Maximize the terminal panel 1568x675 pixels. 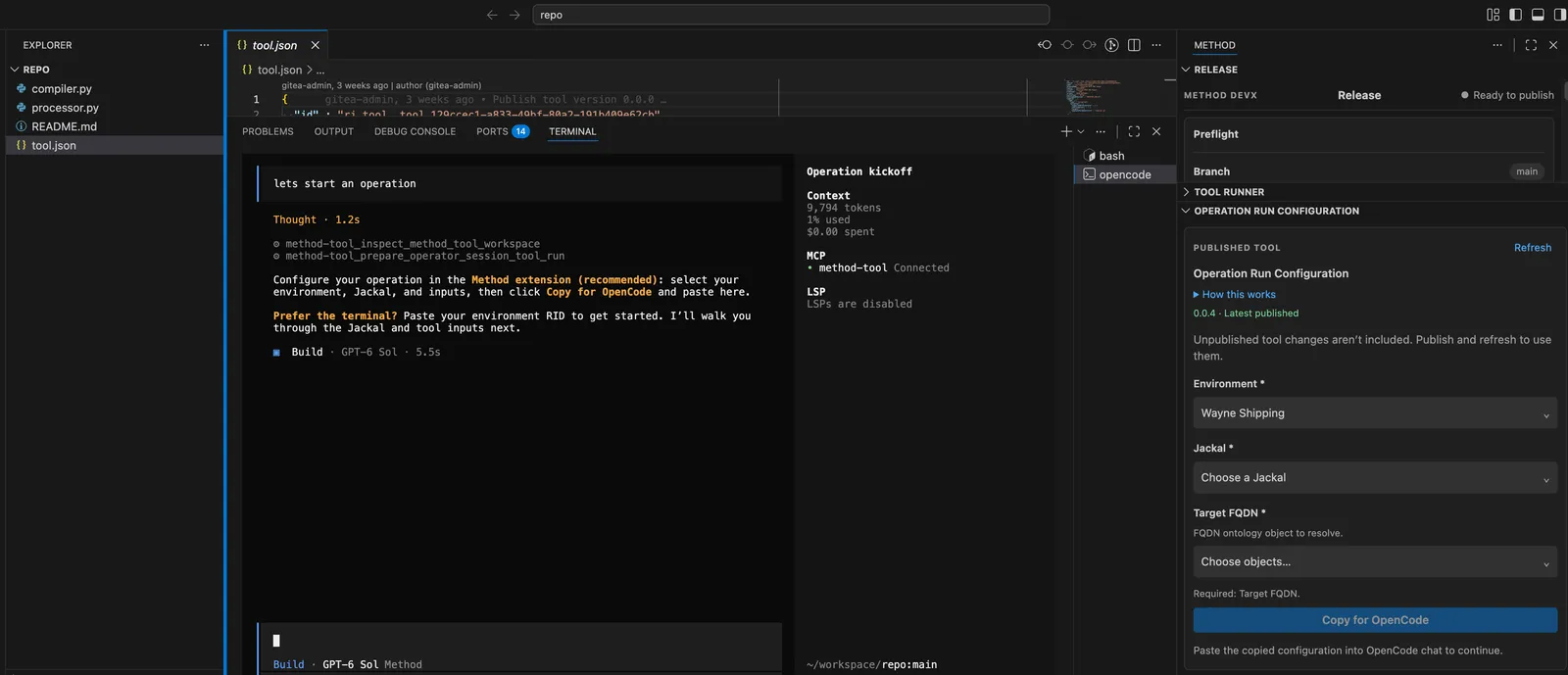pyautogui.click(x=1134, y=131)
